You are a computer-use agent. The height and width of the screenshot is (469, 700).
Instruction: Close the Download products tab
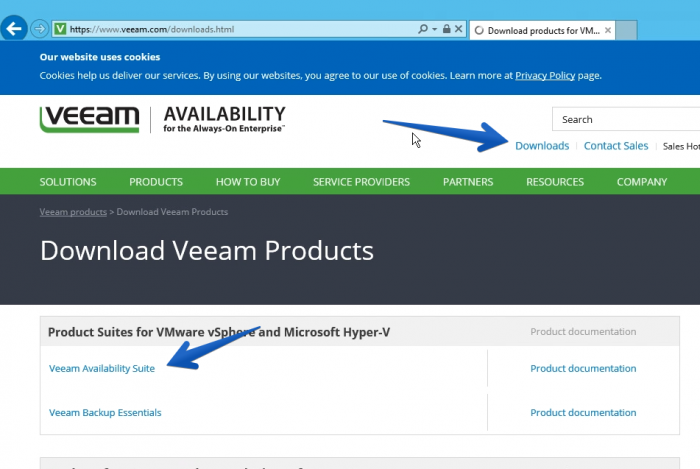coord(608,30)
